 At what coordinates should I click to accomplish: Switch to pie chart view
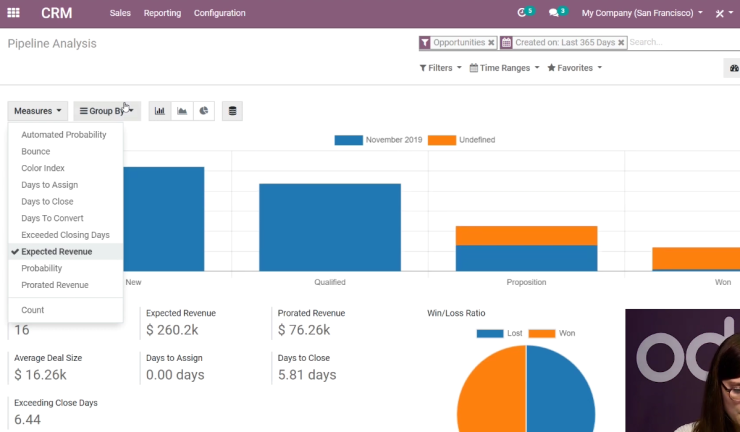coord(204,111)
